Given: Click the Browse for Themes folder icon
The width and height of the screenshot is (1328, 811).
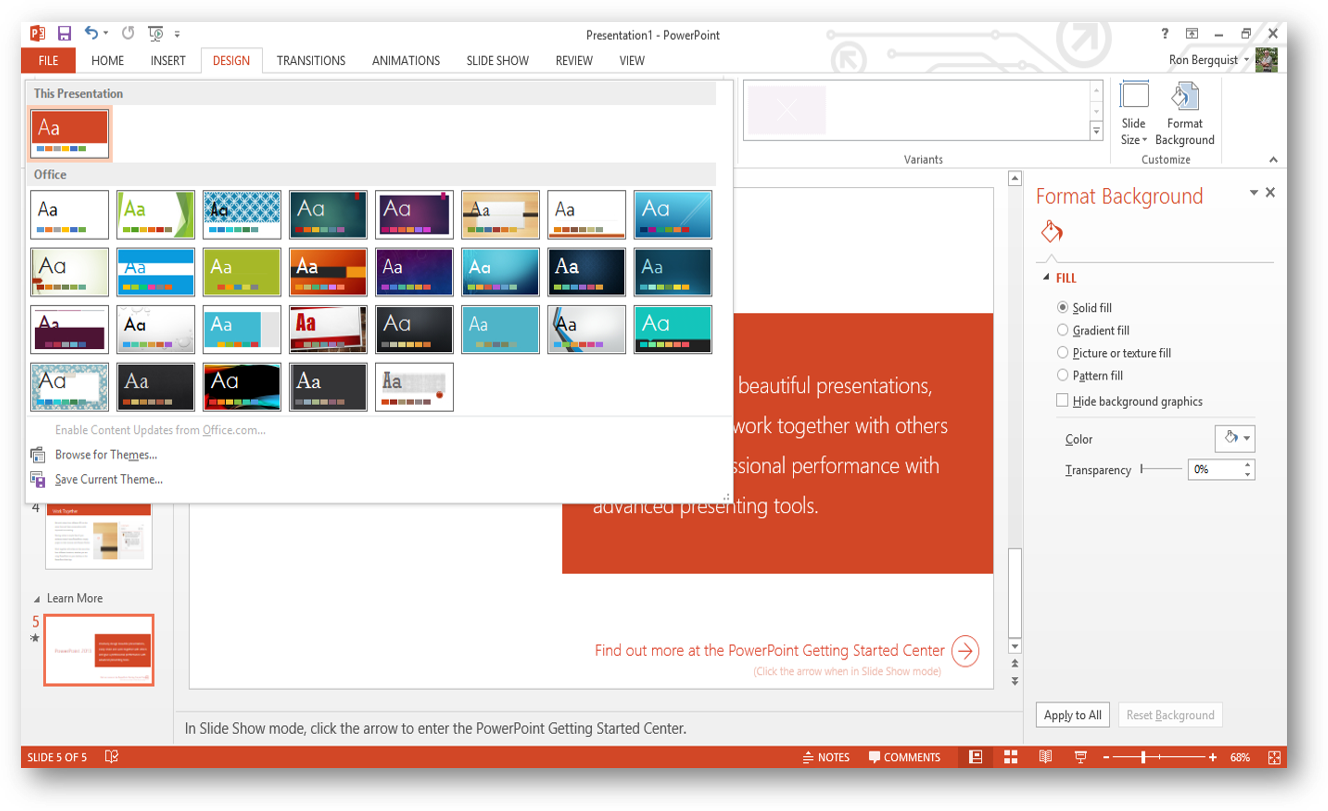Looking at the screenshot, I should click(38, 455).
